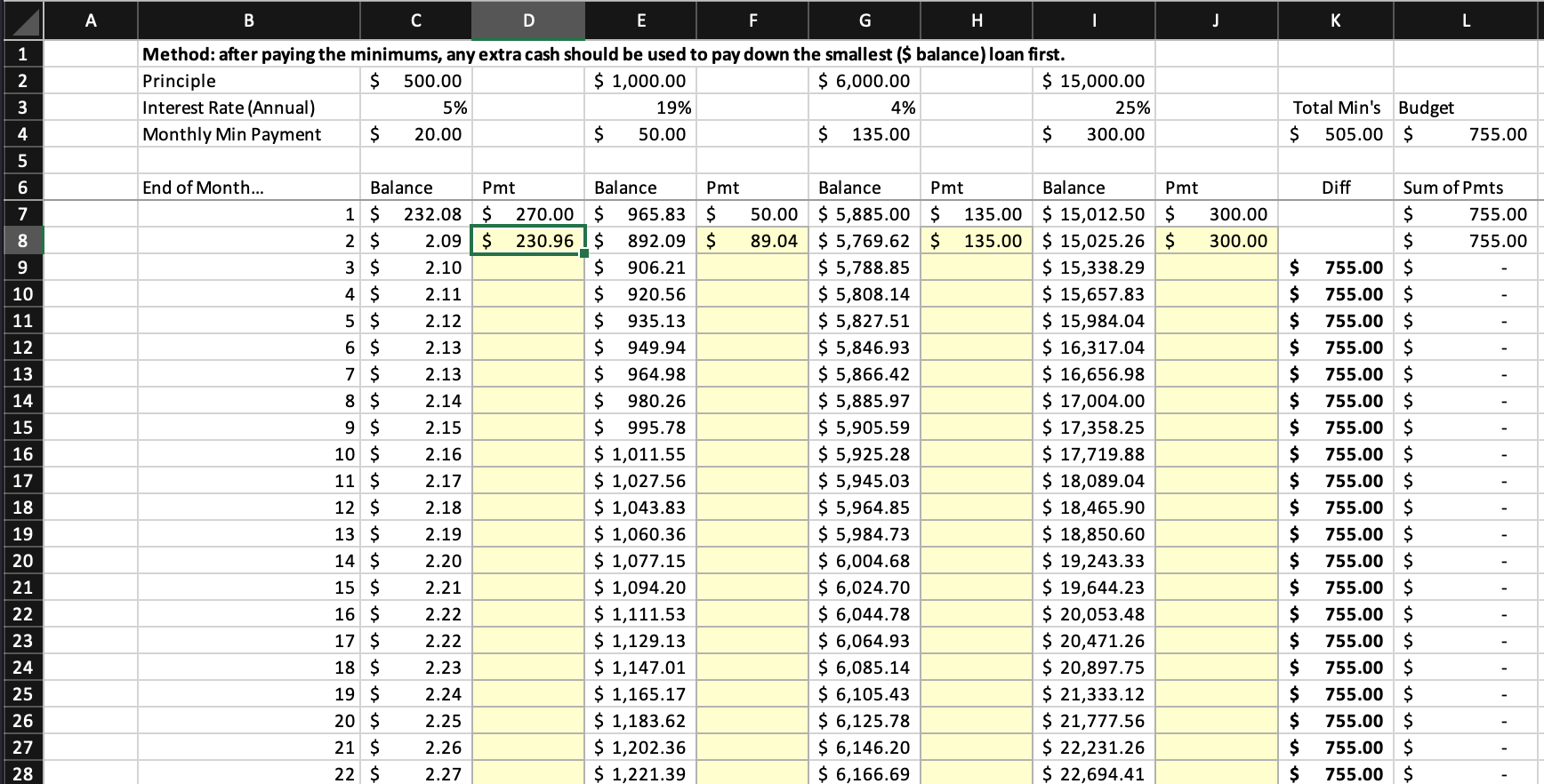1544x784 pixels.
Task: Select column E header
Action: coord(641,20)
